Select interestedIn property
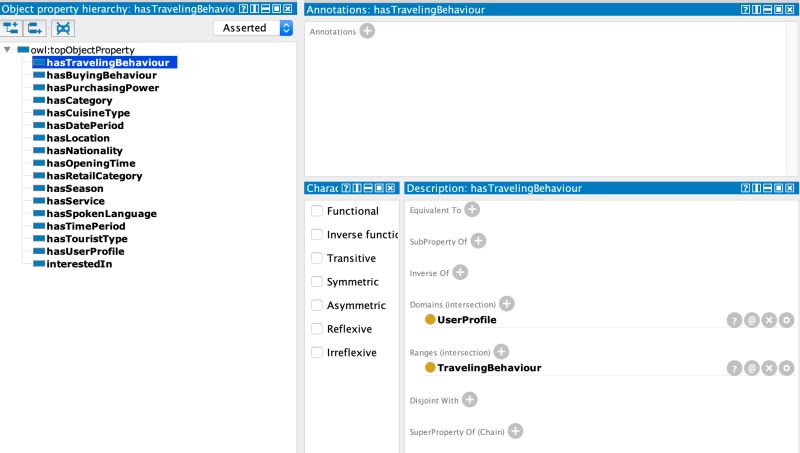Screen dimensions: 800x453 pos(79,264)
